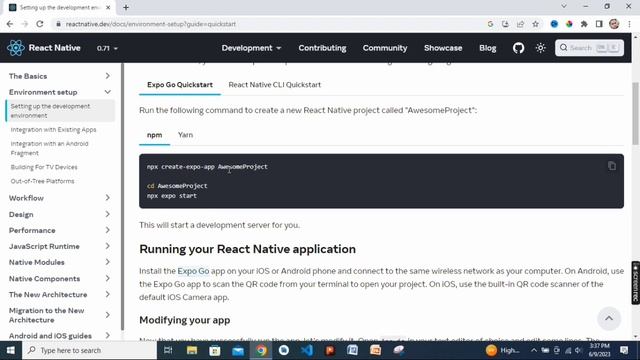Click the page vertical scrollbar thumb
This screenshot has height=360, width=640.
tap(636, 113)
